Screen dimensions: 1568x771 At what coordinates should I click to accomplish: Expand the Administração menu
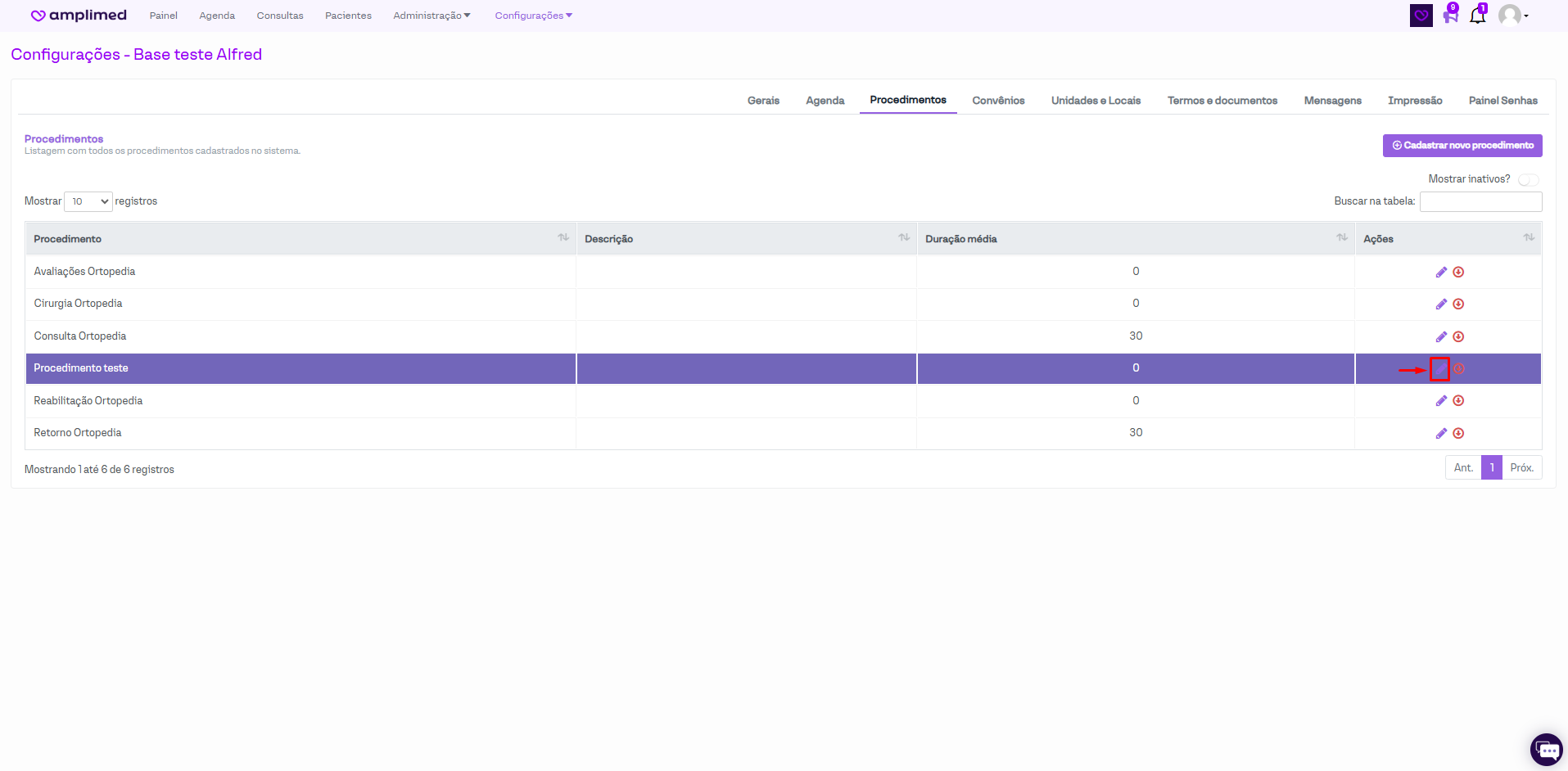432,16
